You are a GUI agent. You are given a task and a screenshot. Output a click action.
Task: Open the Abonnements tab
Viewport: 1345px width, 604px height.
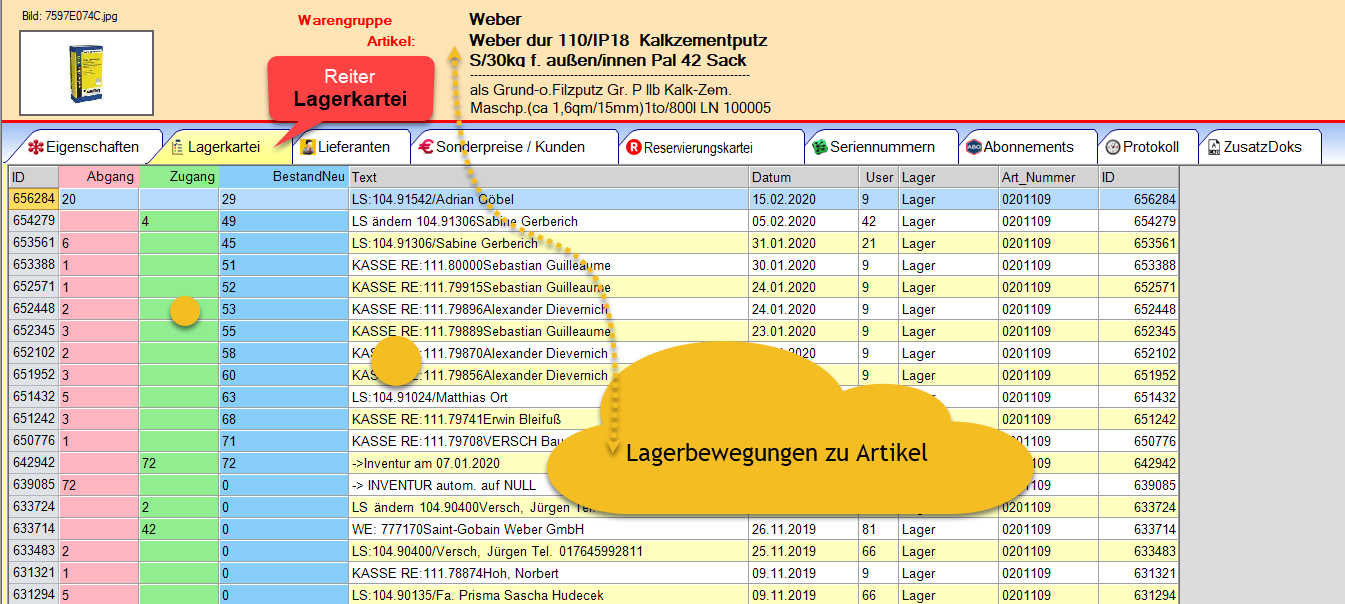1028,147
